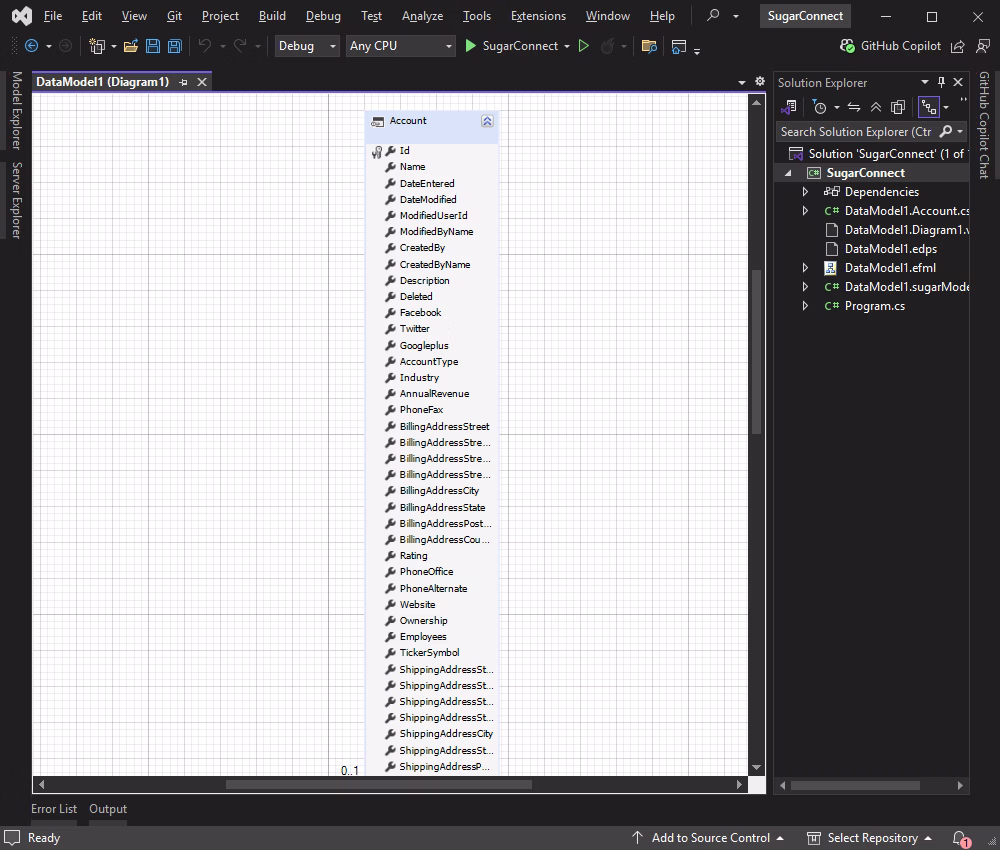1000x850 pixels.
Task: Collapse the Account entity using its chevron
Action: (x=487, y=120)
